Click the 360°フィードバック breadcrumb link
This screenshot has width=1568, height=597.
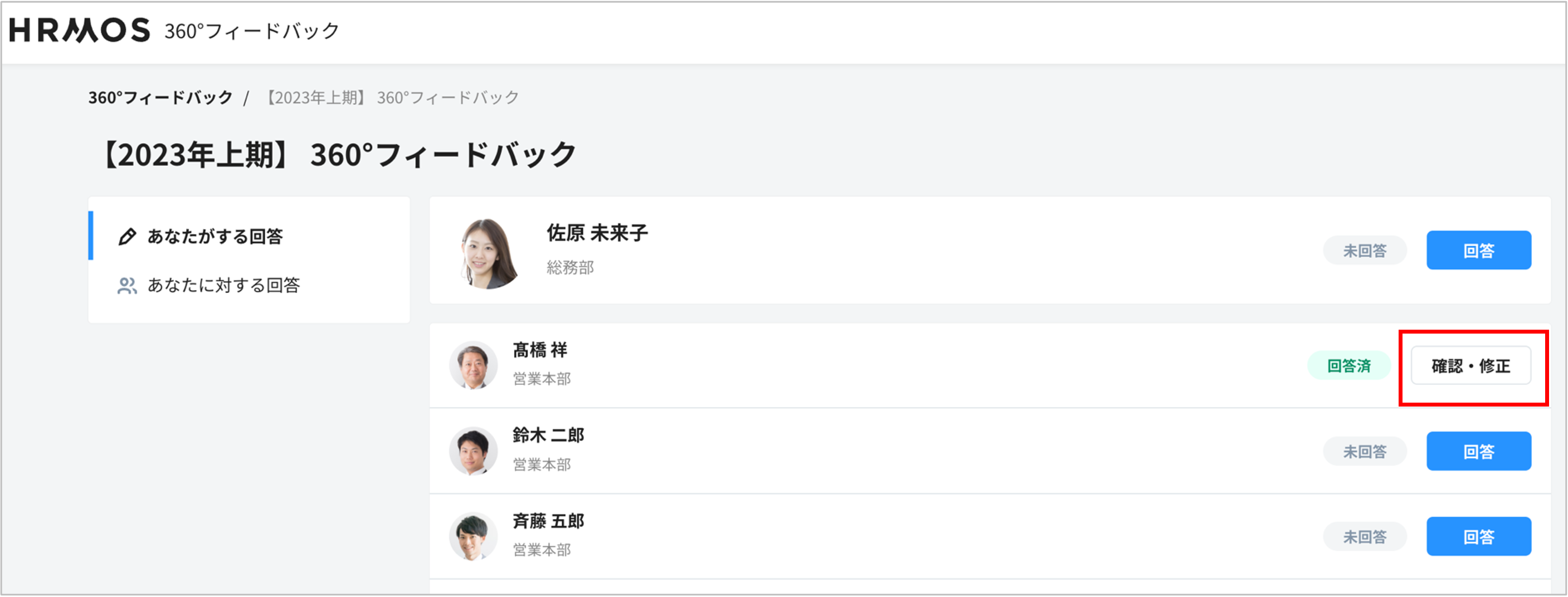pos(160,97)
